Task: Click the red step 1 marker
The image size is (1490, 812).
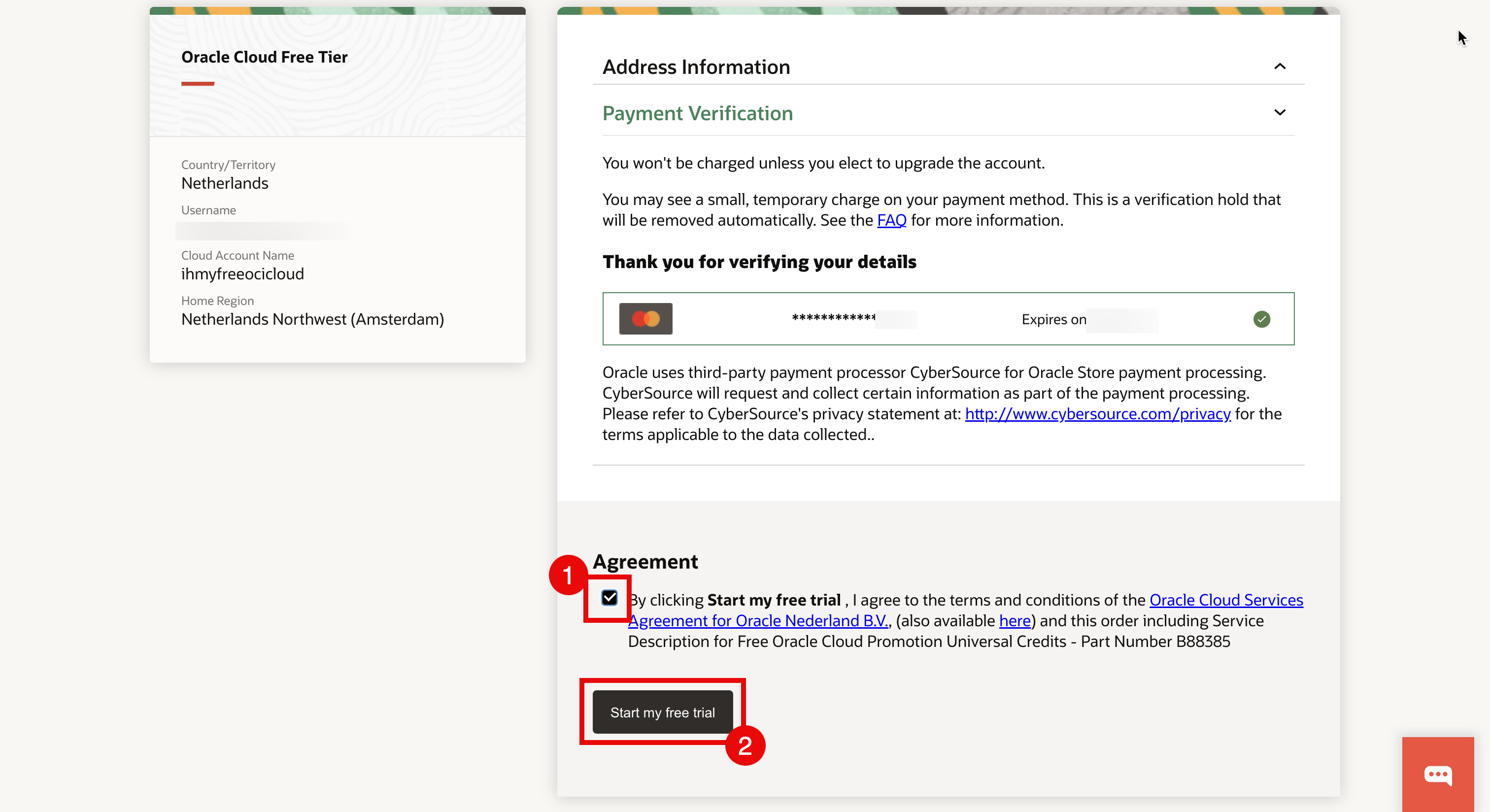Action: (568, 575)
